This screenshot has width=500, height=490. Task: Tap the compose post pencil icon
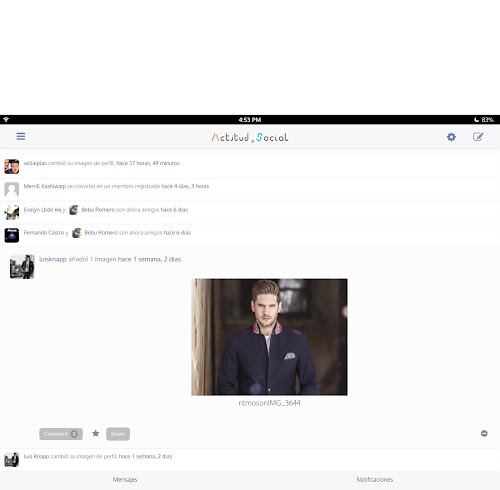click(478, 137)
